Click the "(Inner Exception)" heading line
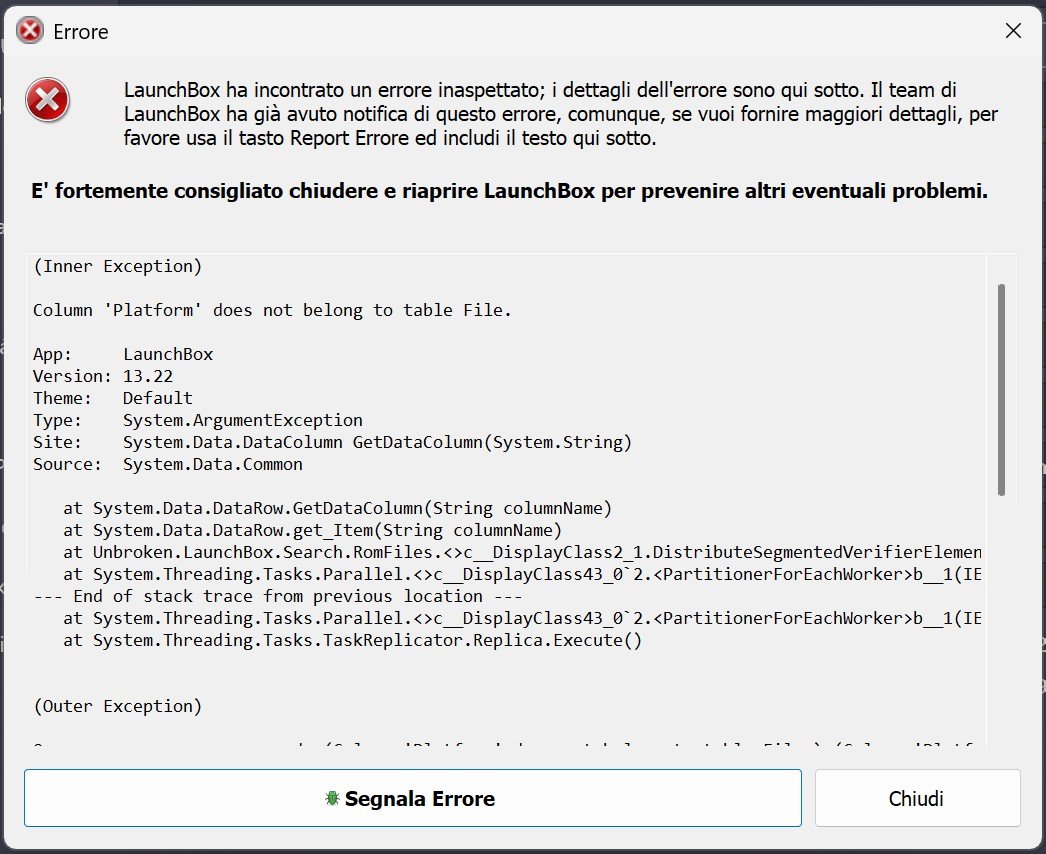Viewport: 1046px width, 854px height. tap(117, 266)
